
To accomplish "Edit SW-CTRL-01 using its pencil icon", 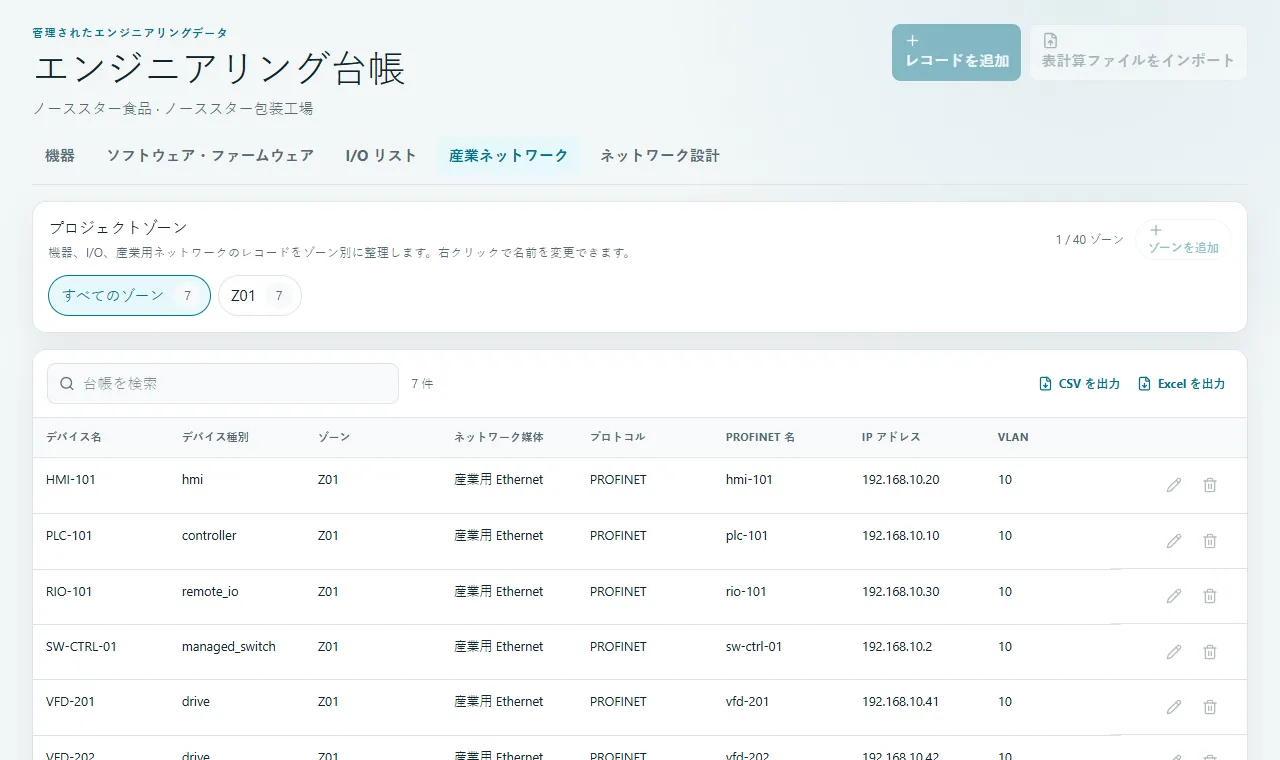I will (x=1174, y=652).
